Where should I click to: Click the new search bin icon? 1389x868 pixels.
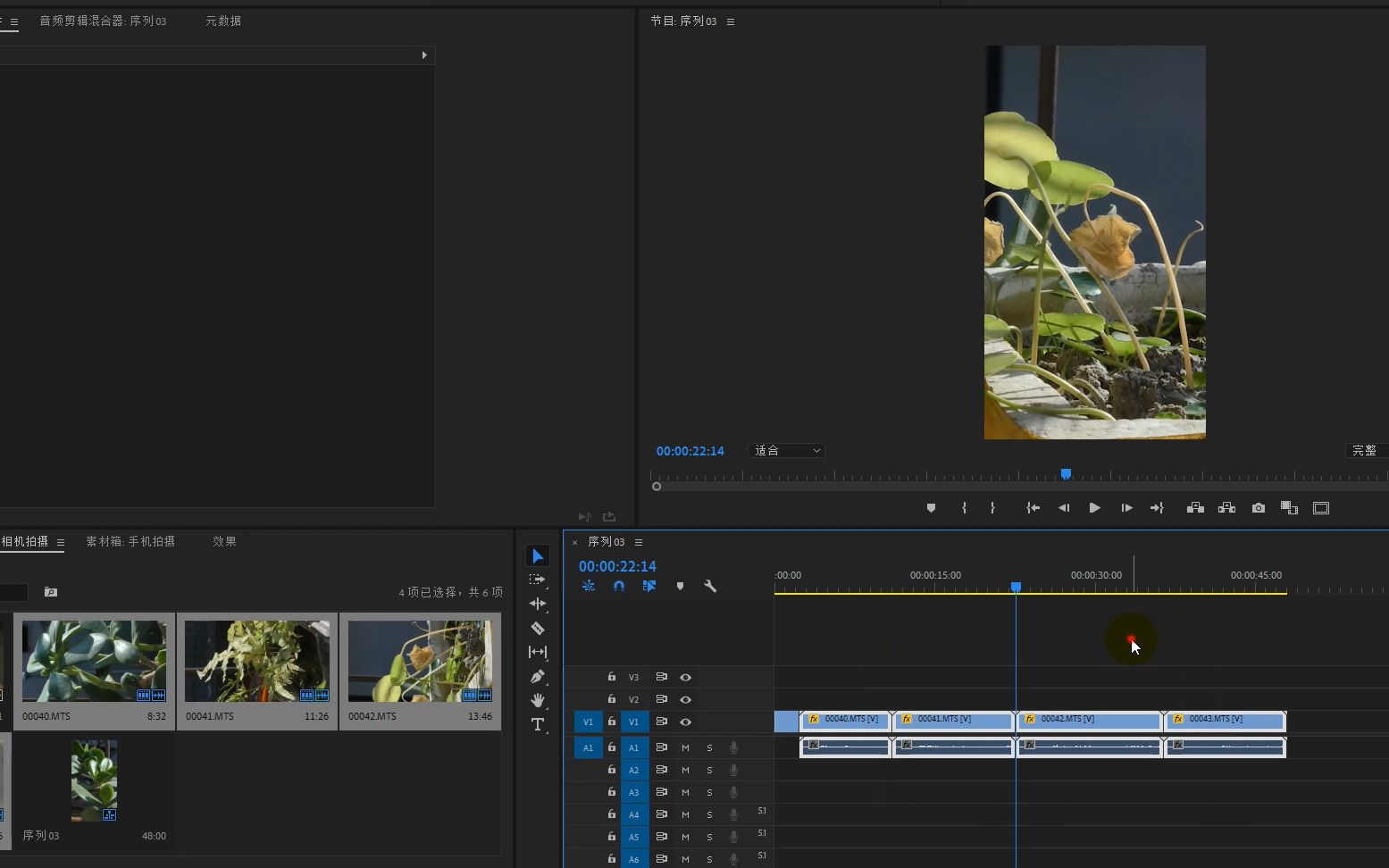(51, 592)
